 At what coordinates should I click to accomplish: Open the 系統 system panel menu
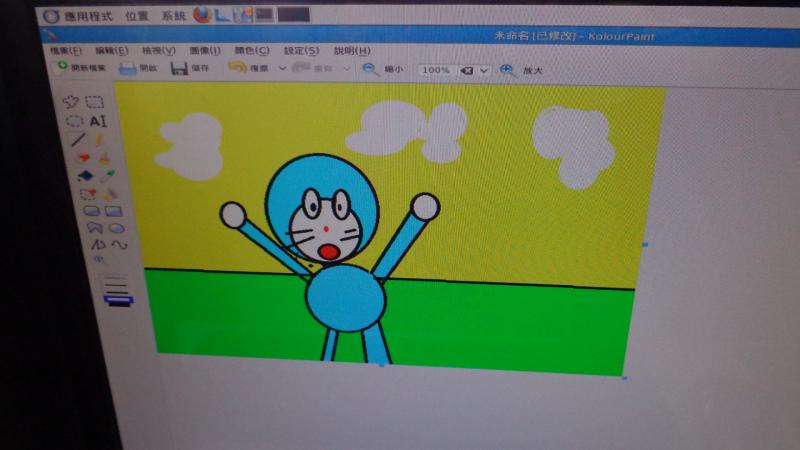pyautogui.click(x=173, y=16)
